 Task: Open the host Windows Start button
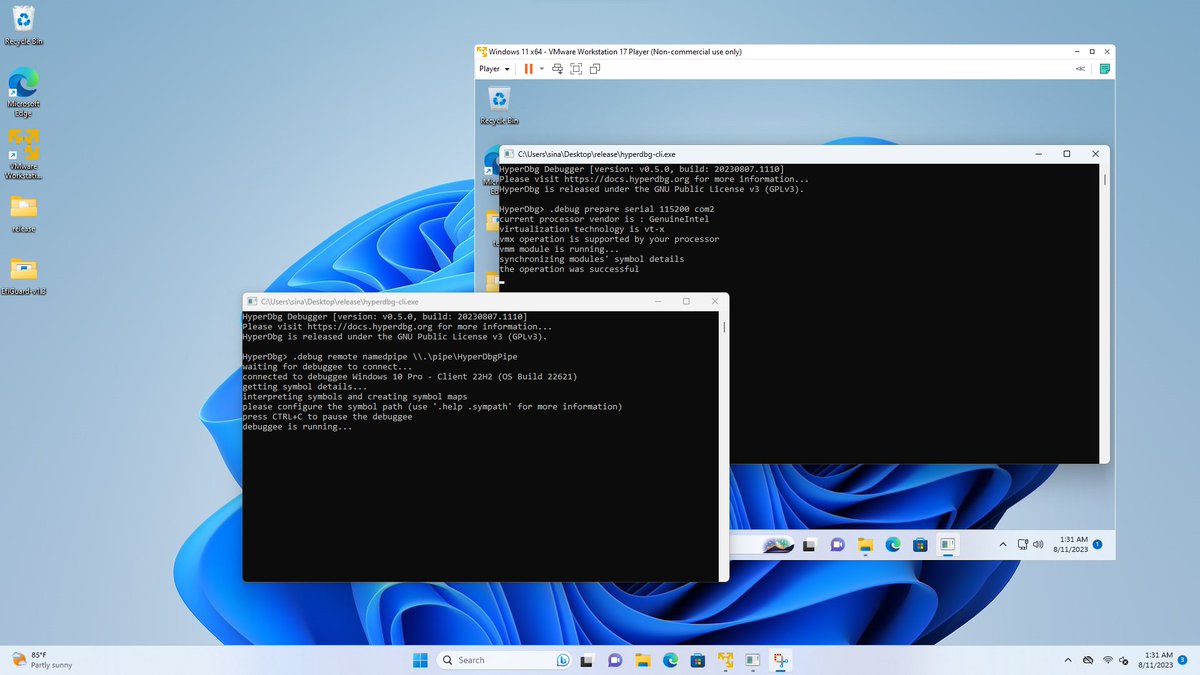[420, 660]
